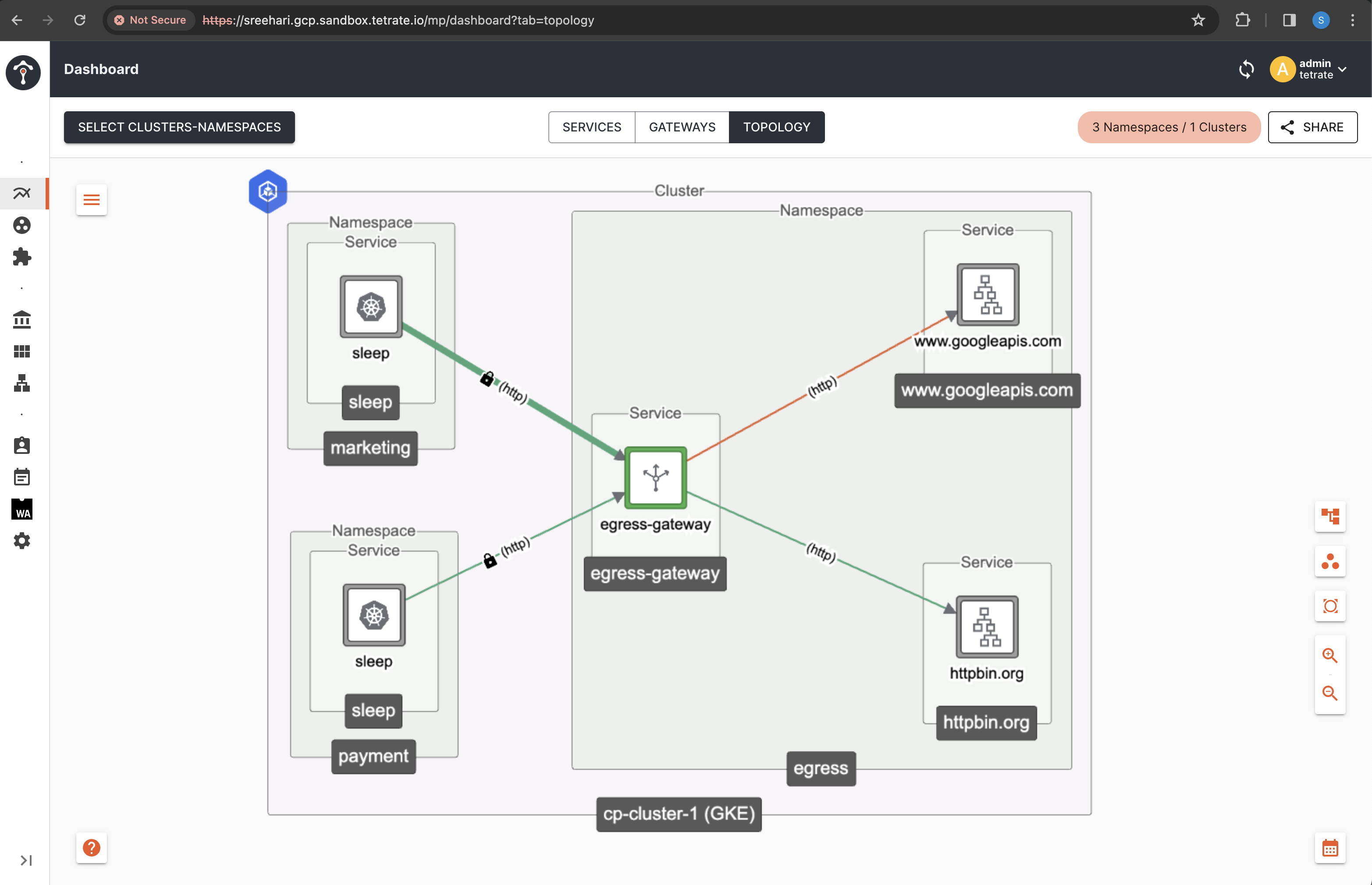Viewport: 1372px width, 885px height.
Task: Select the payment sleep service node
Action: pyautogui.click(x=373, y=615)
